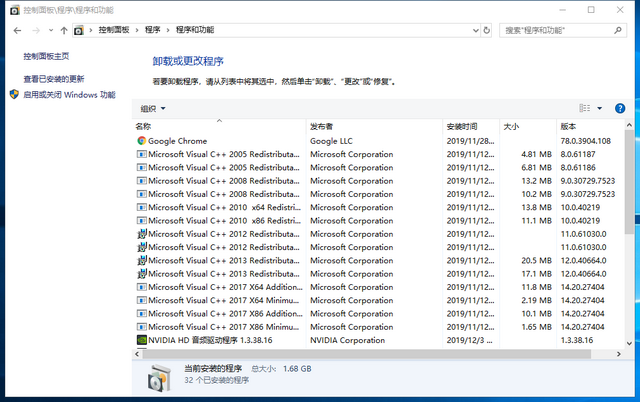The image size is (640, 402).
Task: Sort by 版本 column header
Action: [591, 126]
